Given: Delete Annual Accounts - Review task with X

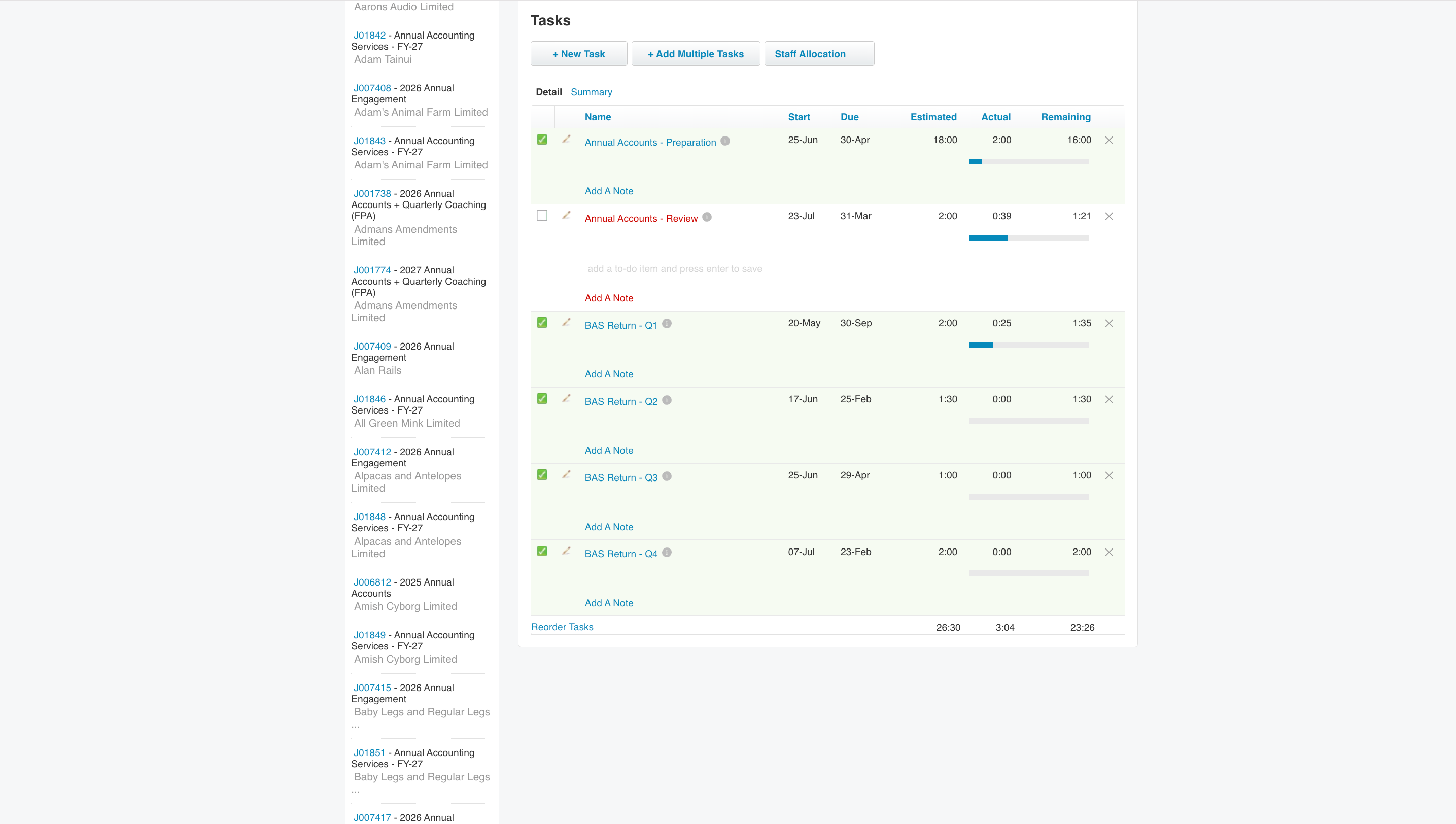Looking at the screenshot, I should (x=1109, y=216).
